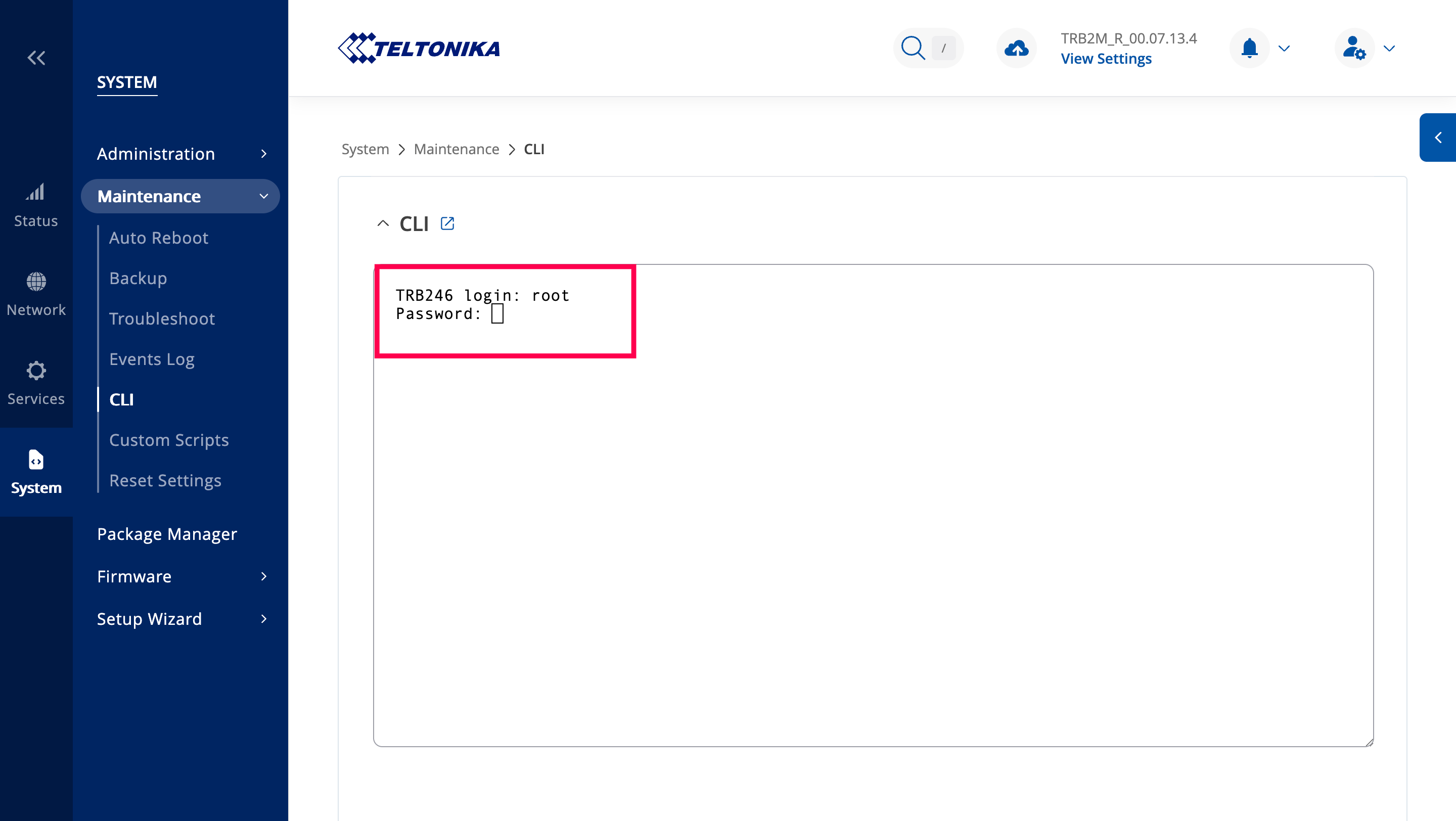This screenshot has width=1456, height=821.
Task: Click the search magnifier icon
Action: point(912,48)
